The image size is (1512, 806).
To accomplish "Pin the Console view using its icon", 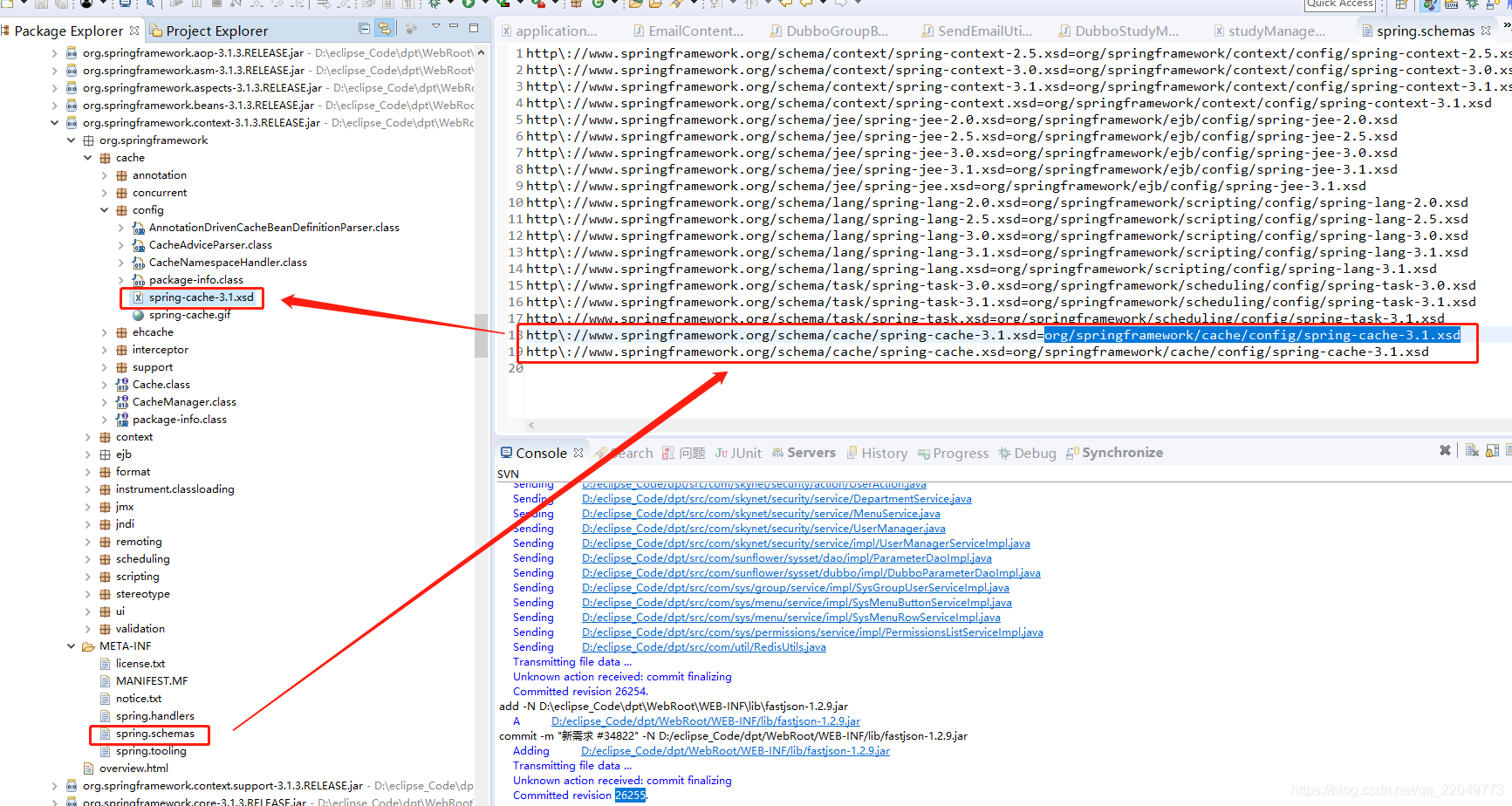I will [1510, 451].
